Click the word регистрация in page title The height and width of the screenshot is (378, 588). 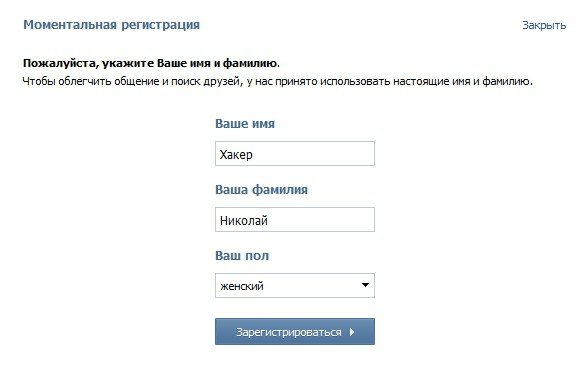(160, 25)
